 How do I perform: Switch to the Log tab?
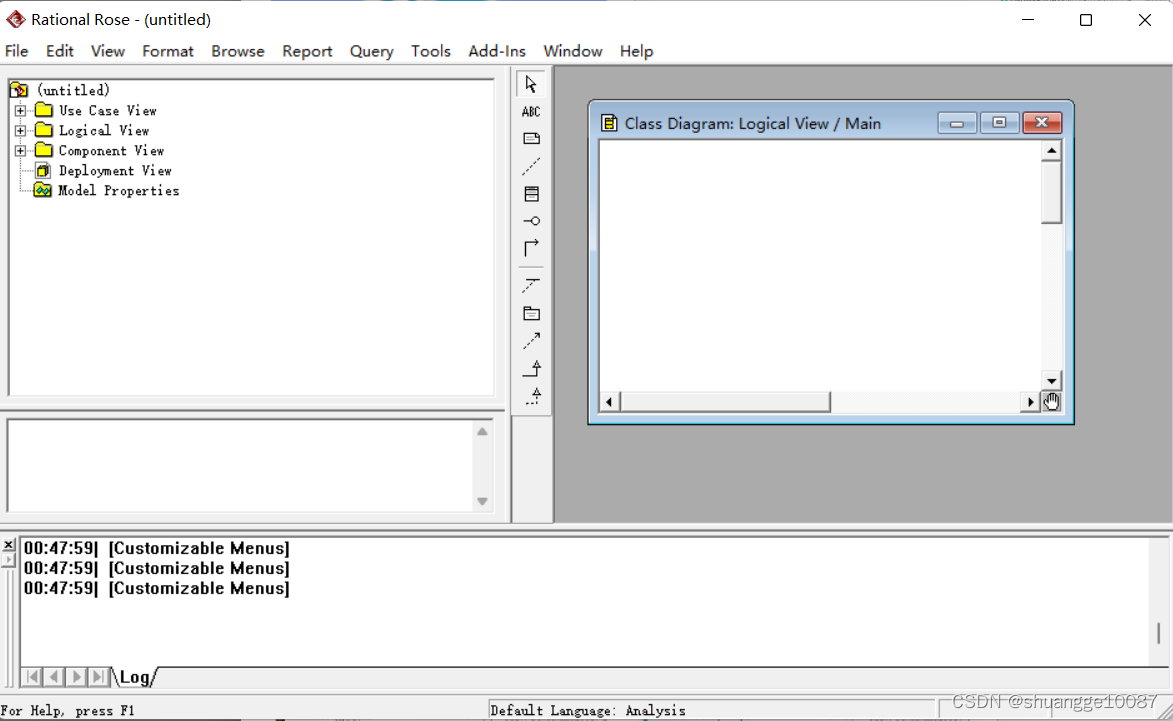click(x=135, y=677)
